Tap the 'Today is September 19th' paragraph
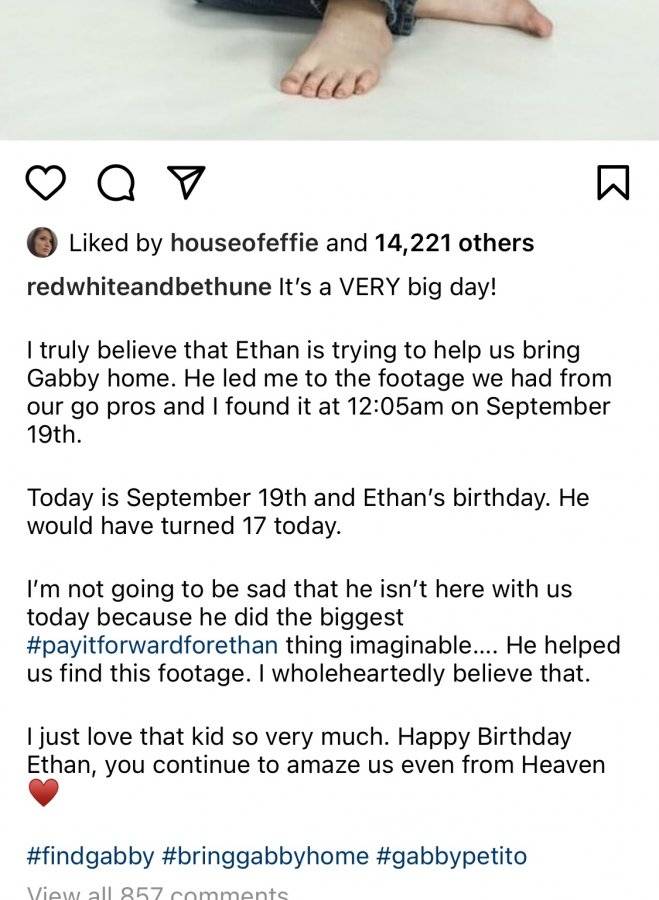659x900 pixels. point(308,511)
